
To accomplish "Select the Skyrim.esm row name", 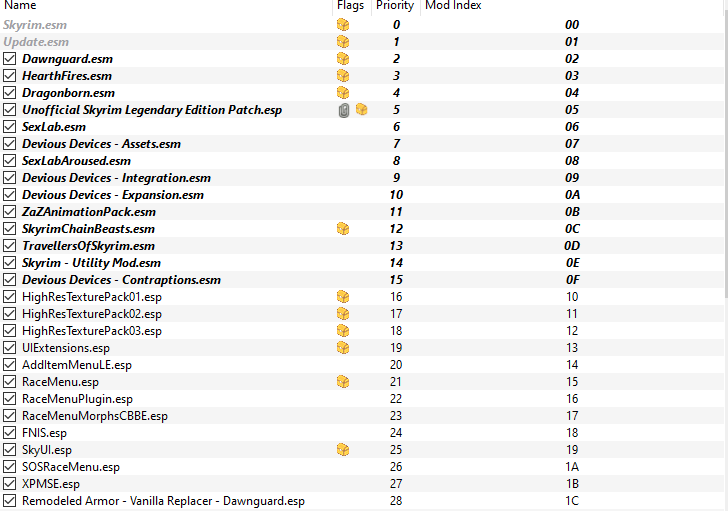I will pyautogui.click(x=35, y=25).
